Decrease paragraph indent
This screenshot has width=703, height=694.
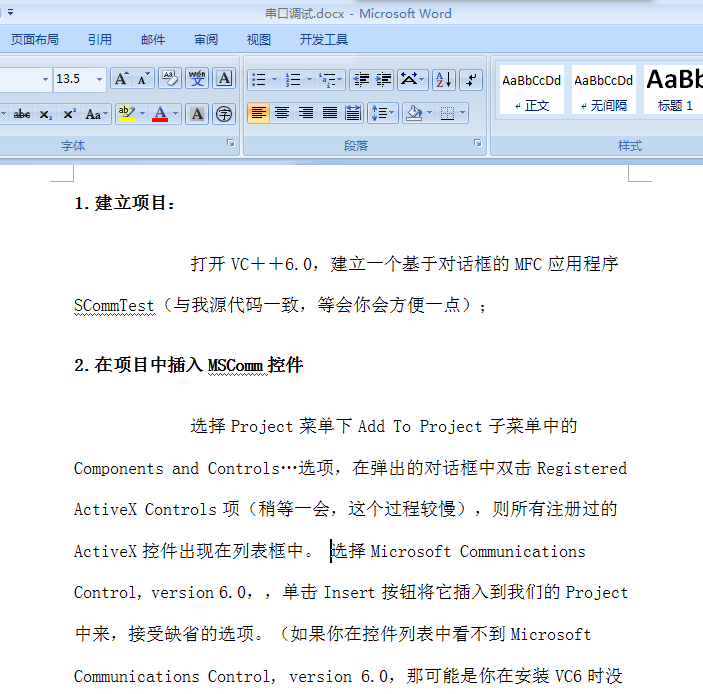(361, 80)
